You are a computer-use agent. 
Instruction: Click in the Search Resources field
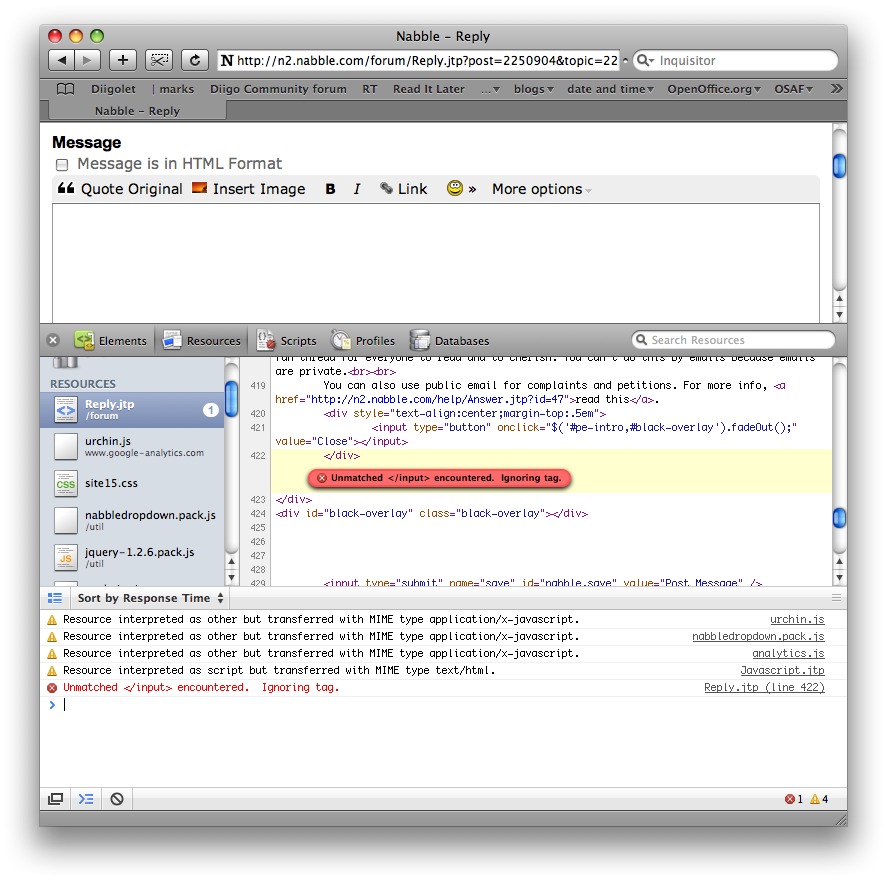(x=738, y=340)
